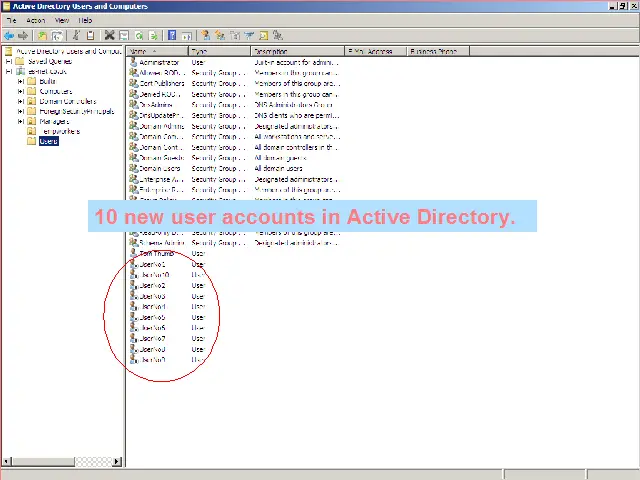Expand the ForeignSecurityPrincipals node
This screenshot has width=640, height=480.
[20, 111]
